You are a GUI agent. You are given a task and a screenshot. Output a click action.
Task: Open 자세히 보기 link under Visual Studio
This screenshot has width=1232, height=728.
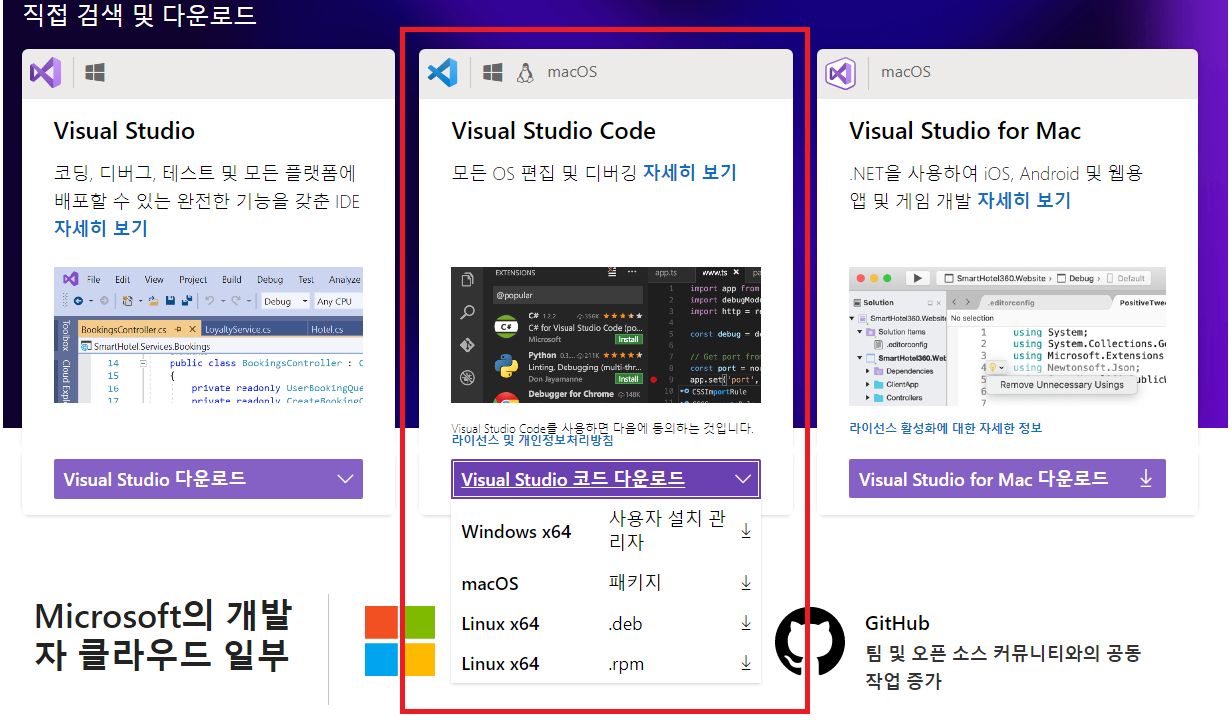pyautogui.click(x=101, y=228)
